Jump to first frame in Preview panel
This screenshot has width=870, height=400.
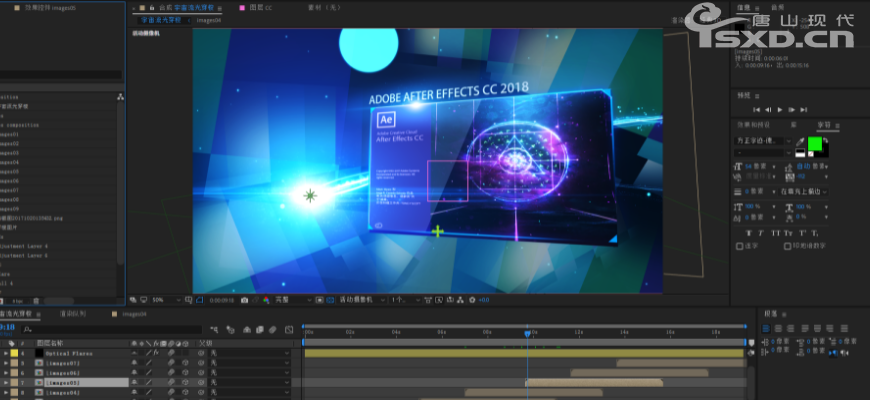[x=756, y=110]
